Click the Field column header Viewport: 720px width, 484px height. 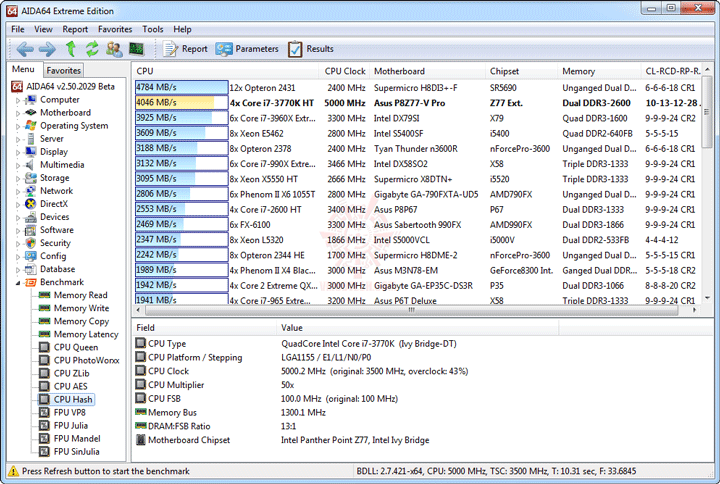[204, 328]
